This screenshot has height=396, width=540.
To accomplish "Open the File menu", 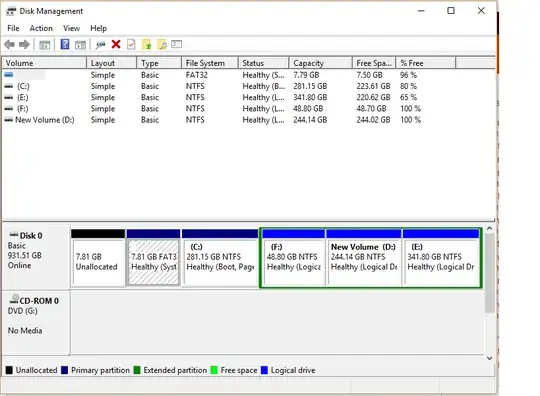I will (13, 28).
